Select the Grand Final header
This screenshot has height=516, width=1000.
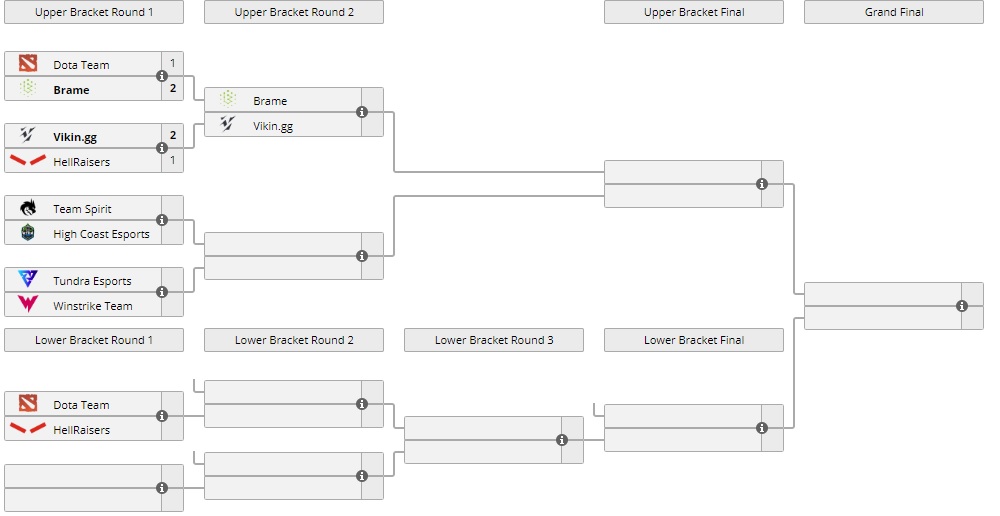click(894, 12)
